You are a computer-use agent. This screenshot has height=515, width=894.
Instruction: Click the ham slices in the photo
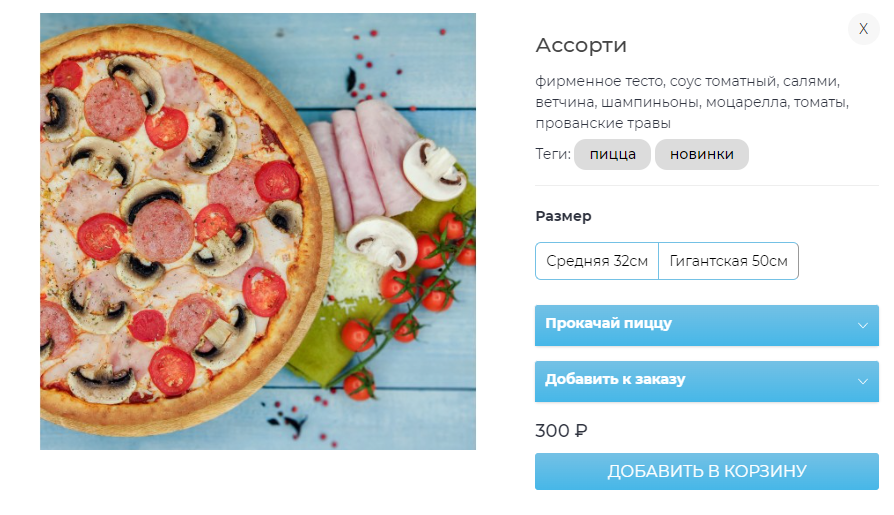[x=365, y=163]
